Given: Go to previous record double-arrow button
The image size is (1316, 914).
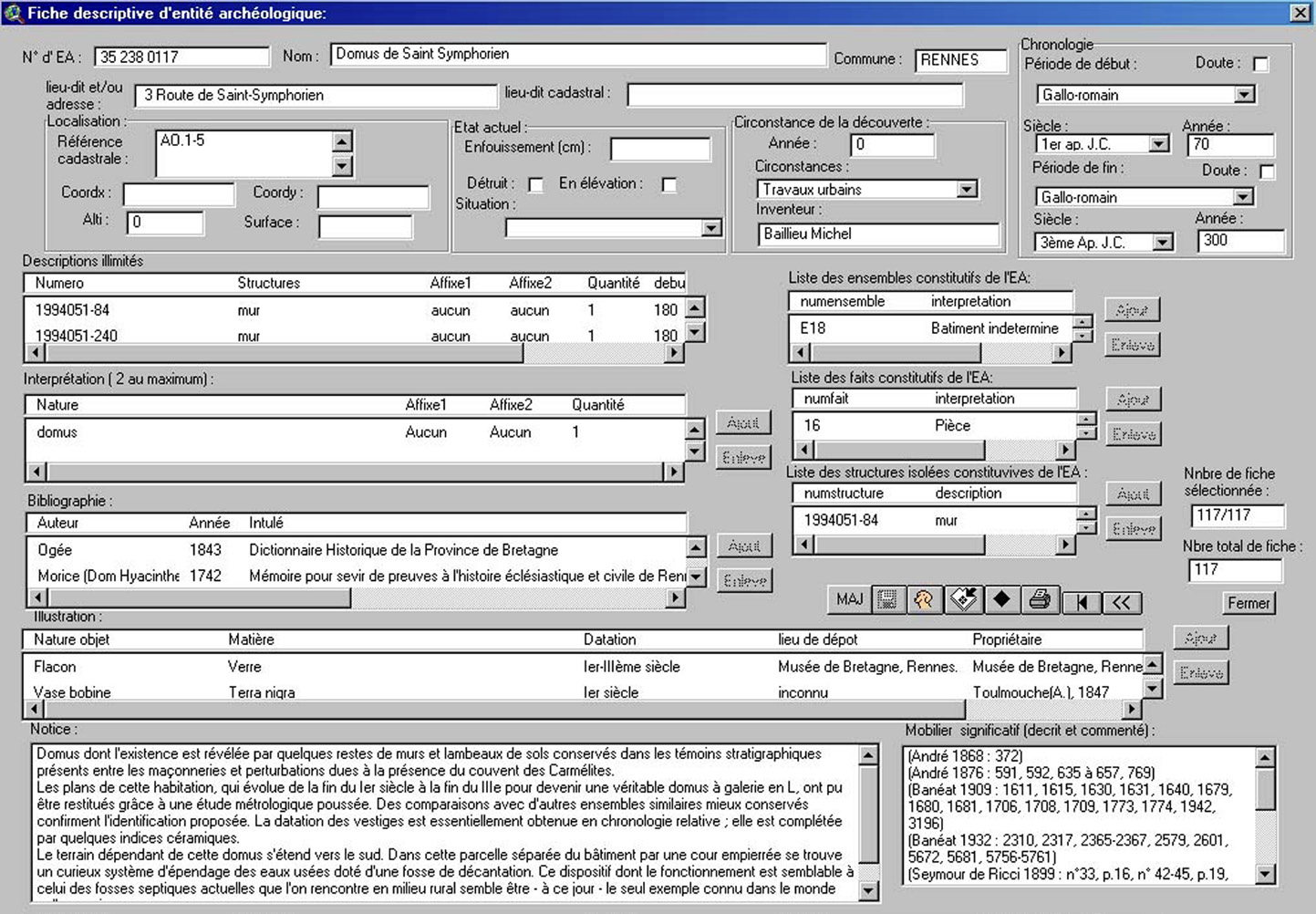Looking at the screenshot, I should point(1122,602).
